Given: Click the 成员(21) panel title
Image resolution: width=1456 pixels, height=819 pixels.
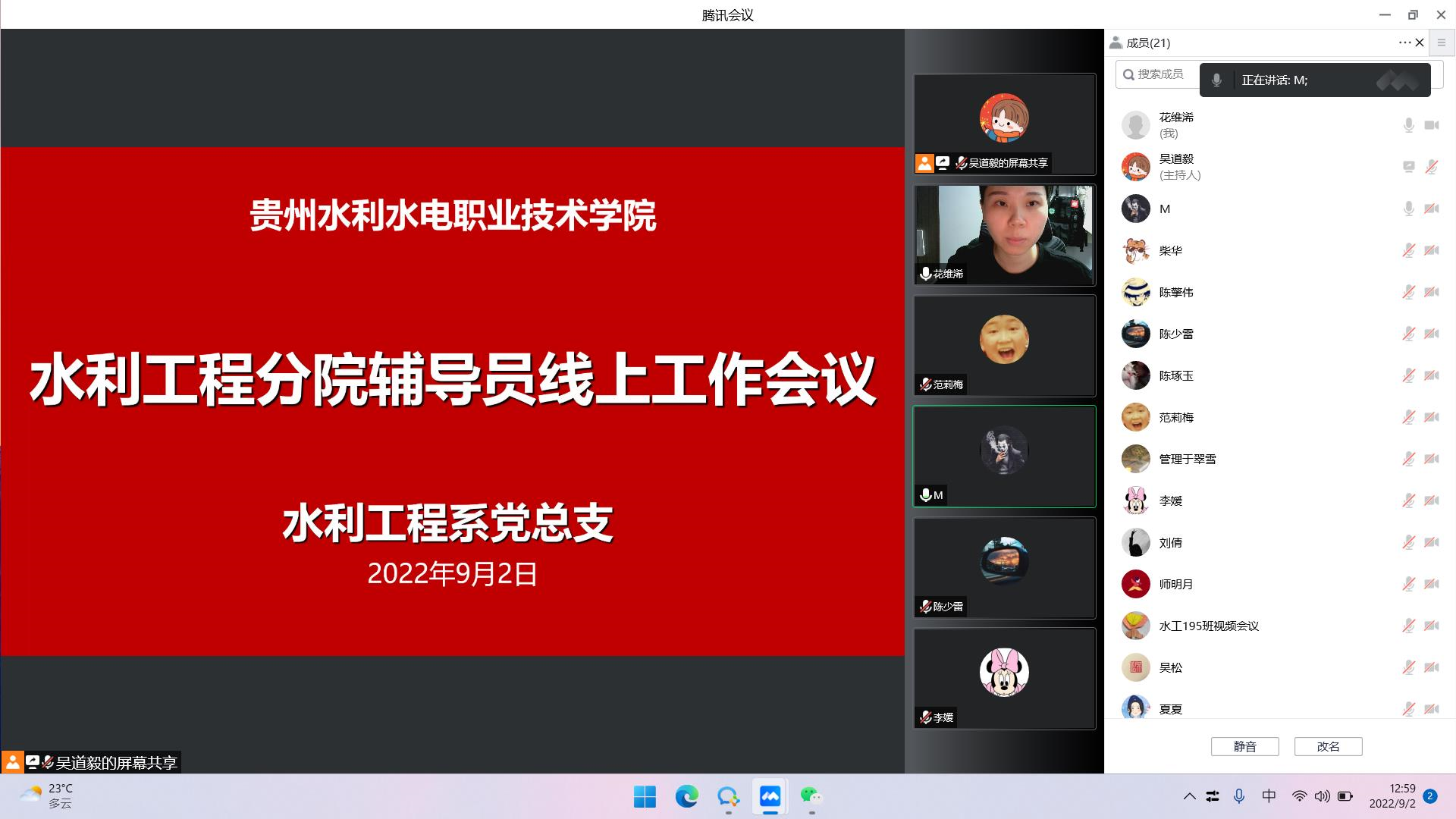Looking at the screenshot, I should point(1148,43).
